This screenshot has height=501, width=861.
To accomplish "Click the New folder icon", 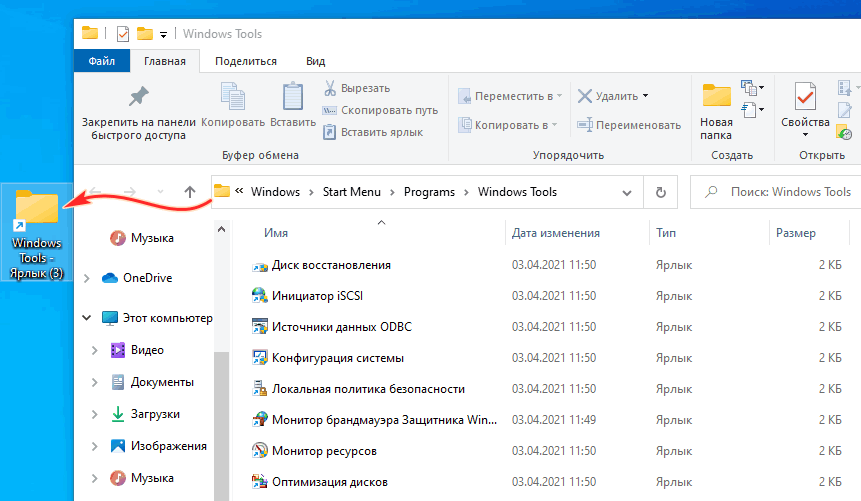I will (716, 96).
